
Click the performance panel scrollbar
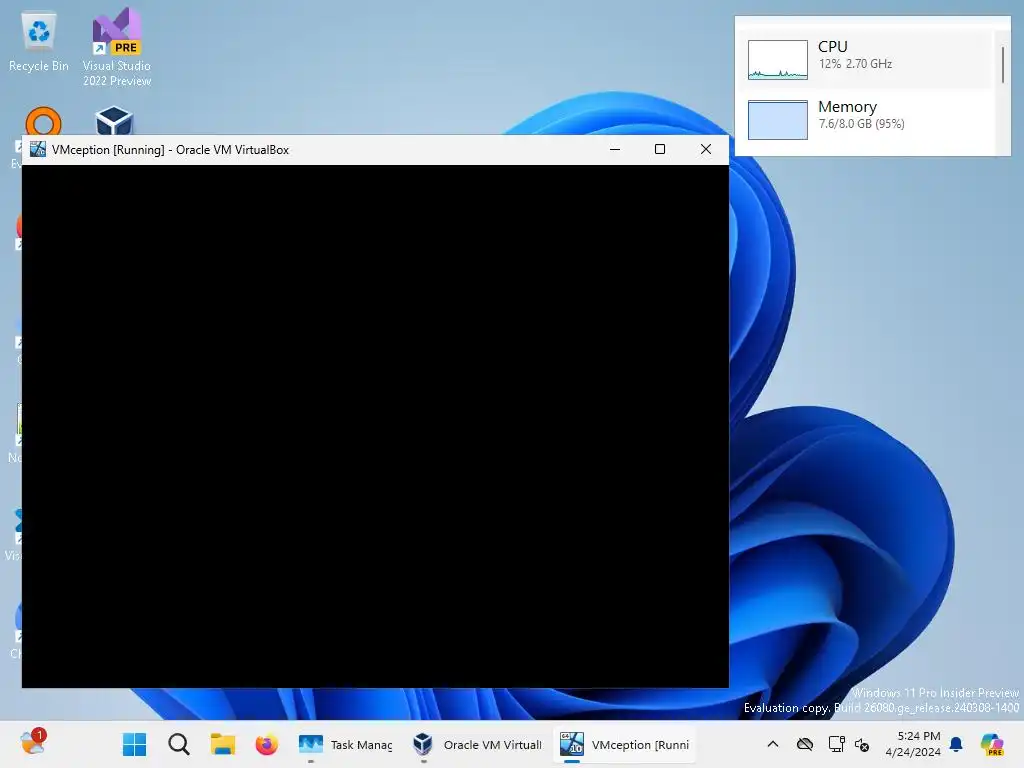[x=1002, y=65]
